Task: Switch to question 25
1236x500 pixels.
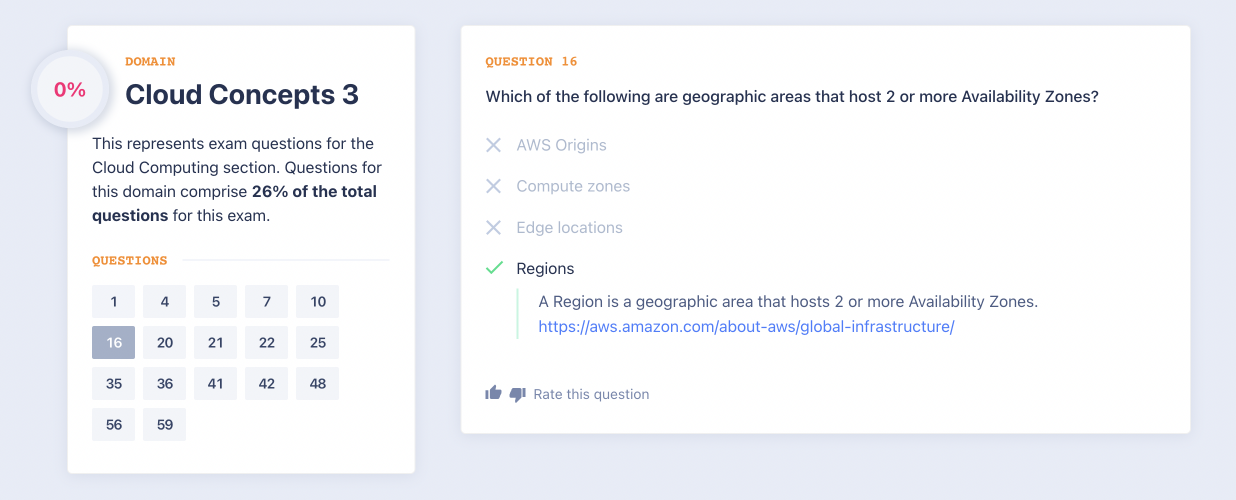Action: (318, 342)
